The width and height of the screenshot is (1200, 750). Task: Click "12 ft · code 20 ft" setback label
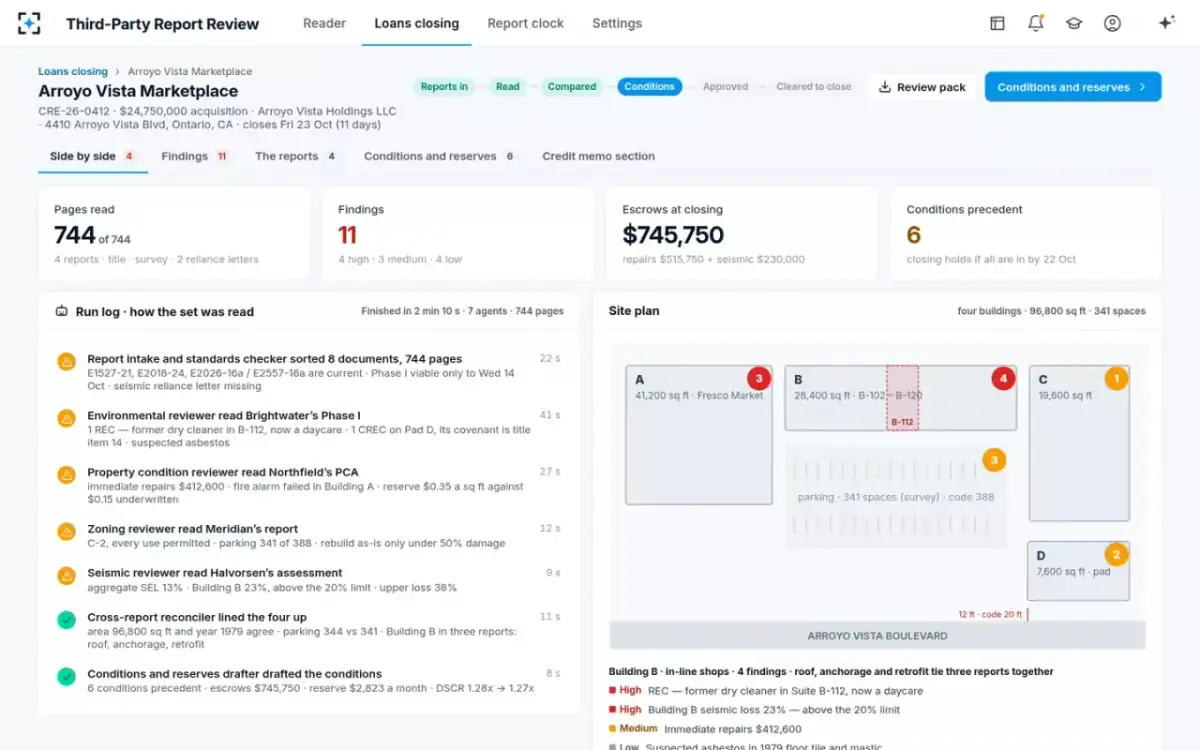point(990,615)
